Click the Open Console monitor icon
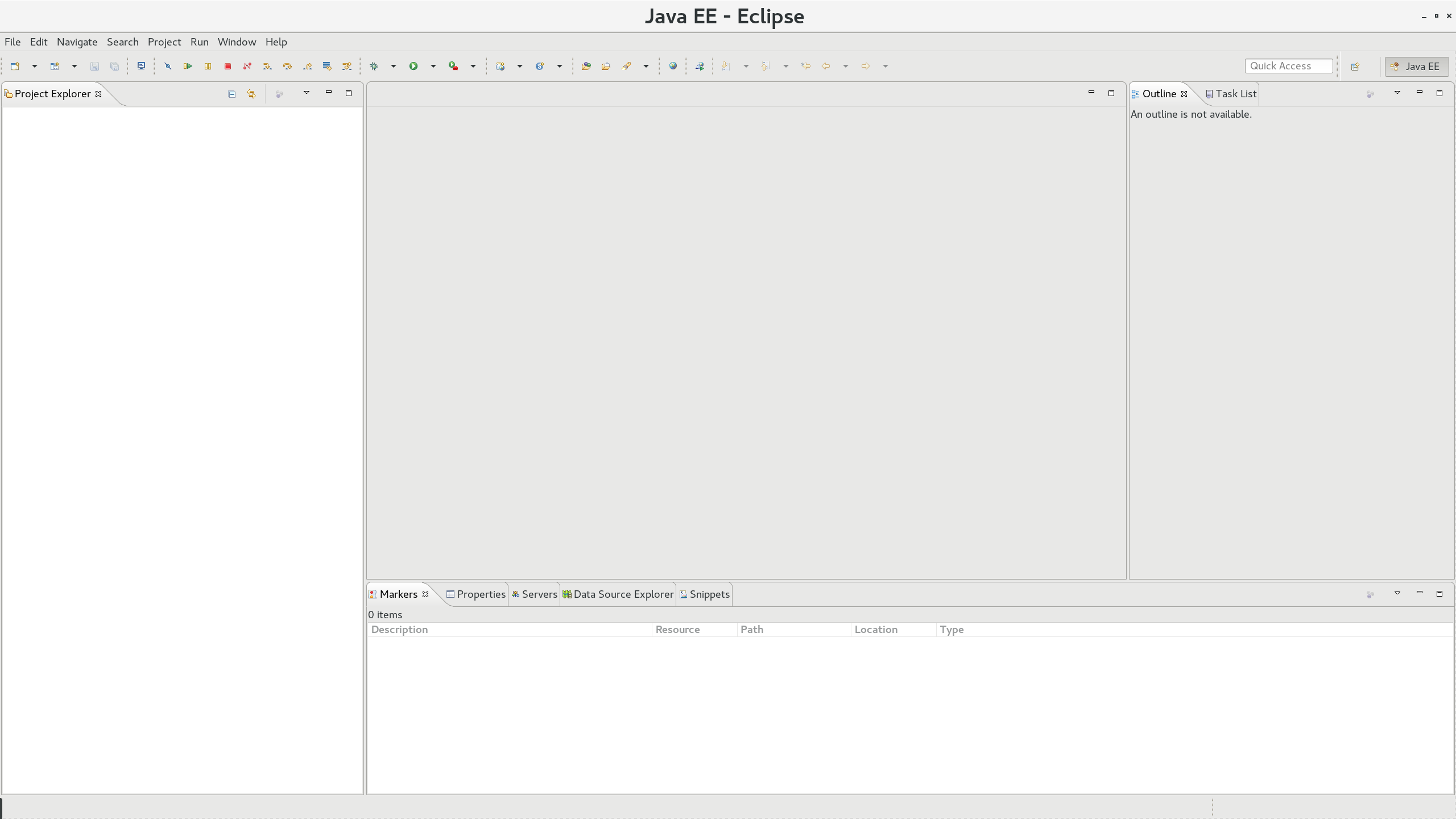The height and width of the screenshot is (819, 1456). (141, 66)
